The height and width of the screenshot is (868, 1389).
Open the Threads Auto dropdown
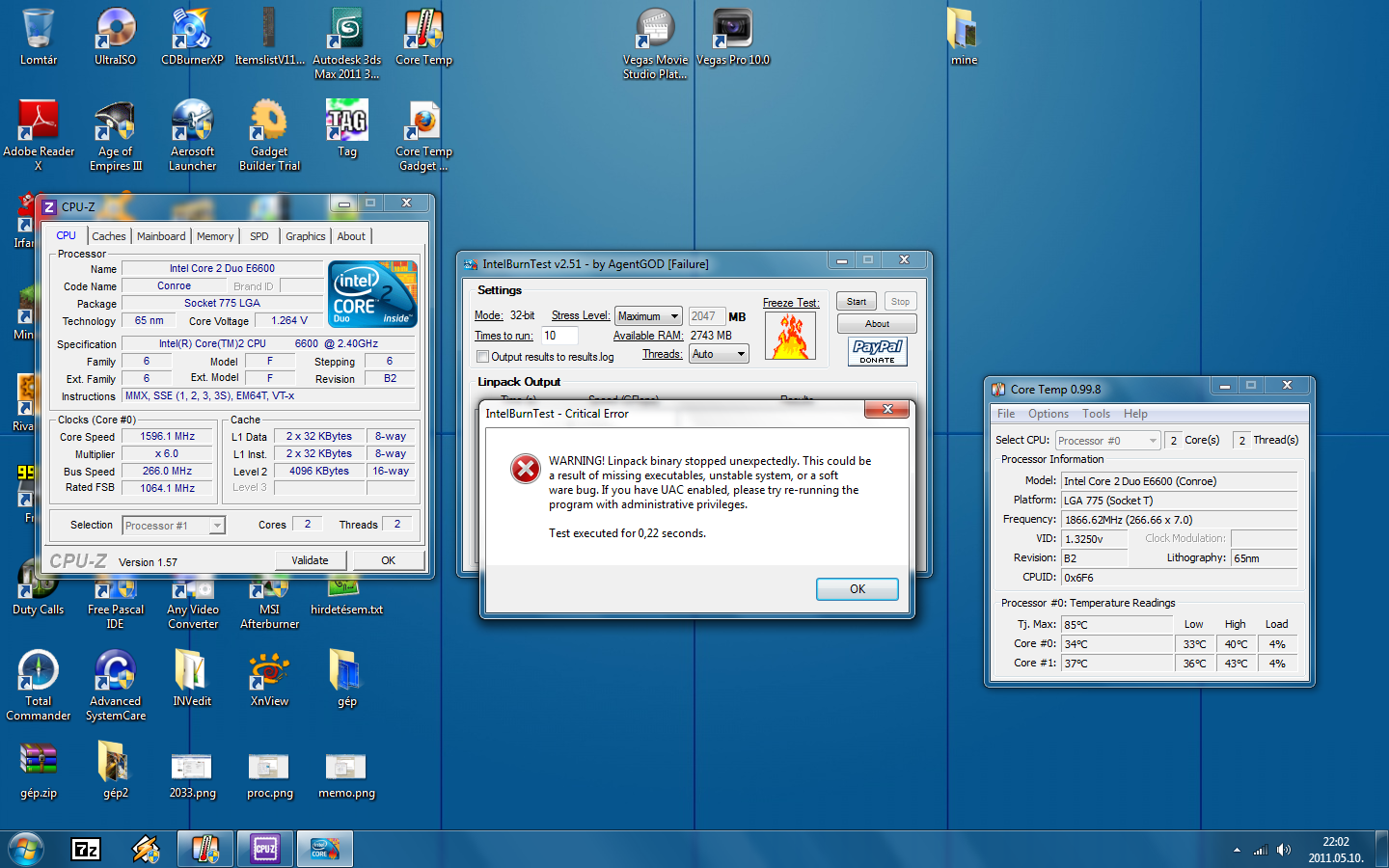click(x=719, y=354)
